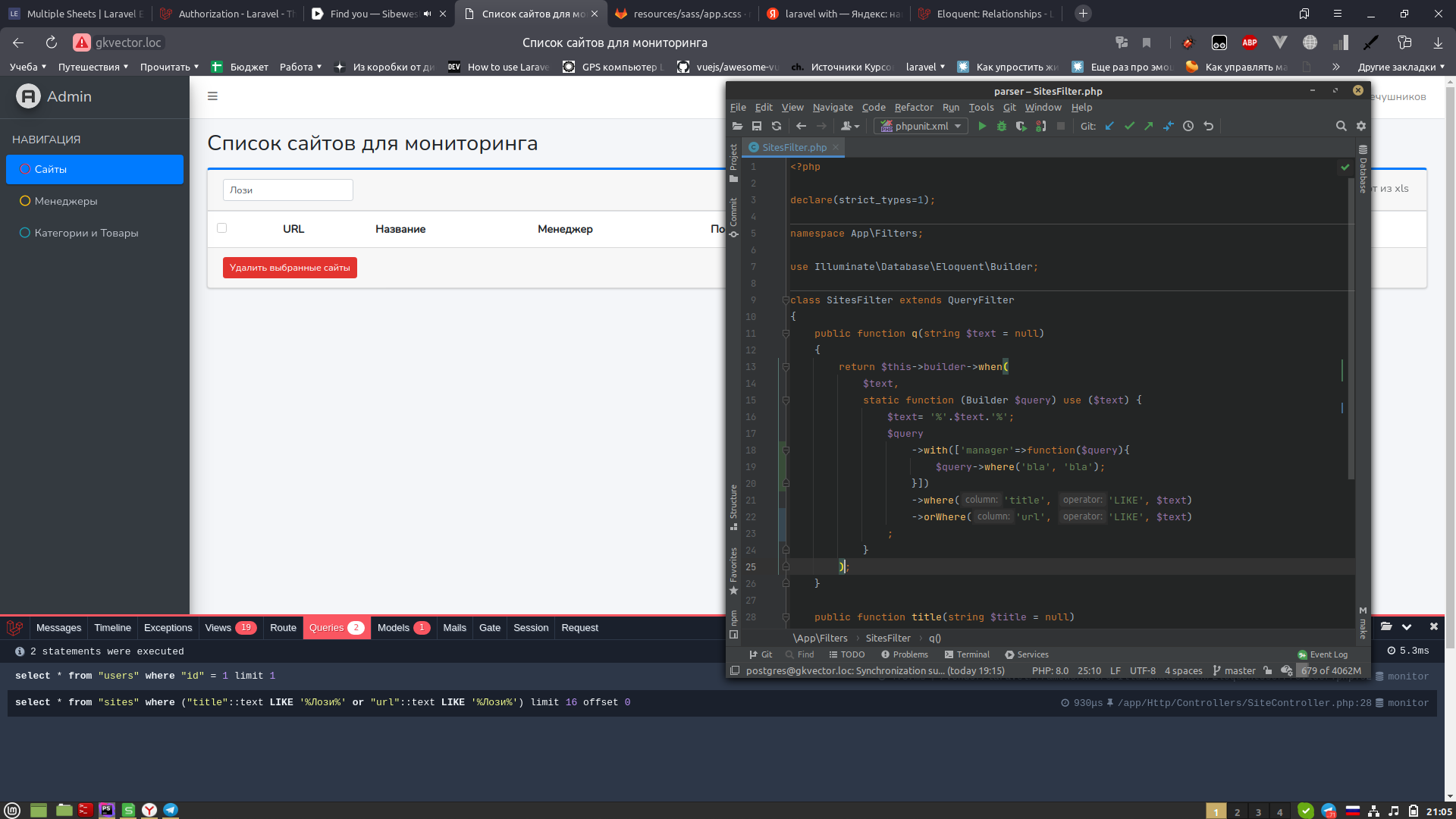Expand the Работа bookmarks folder
The width and height of the screenshot is (1456, 819).
[x=300, y=67]
